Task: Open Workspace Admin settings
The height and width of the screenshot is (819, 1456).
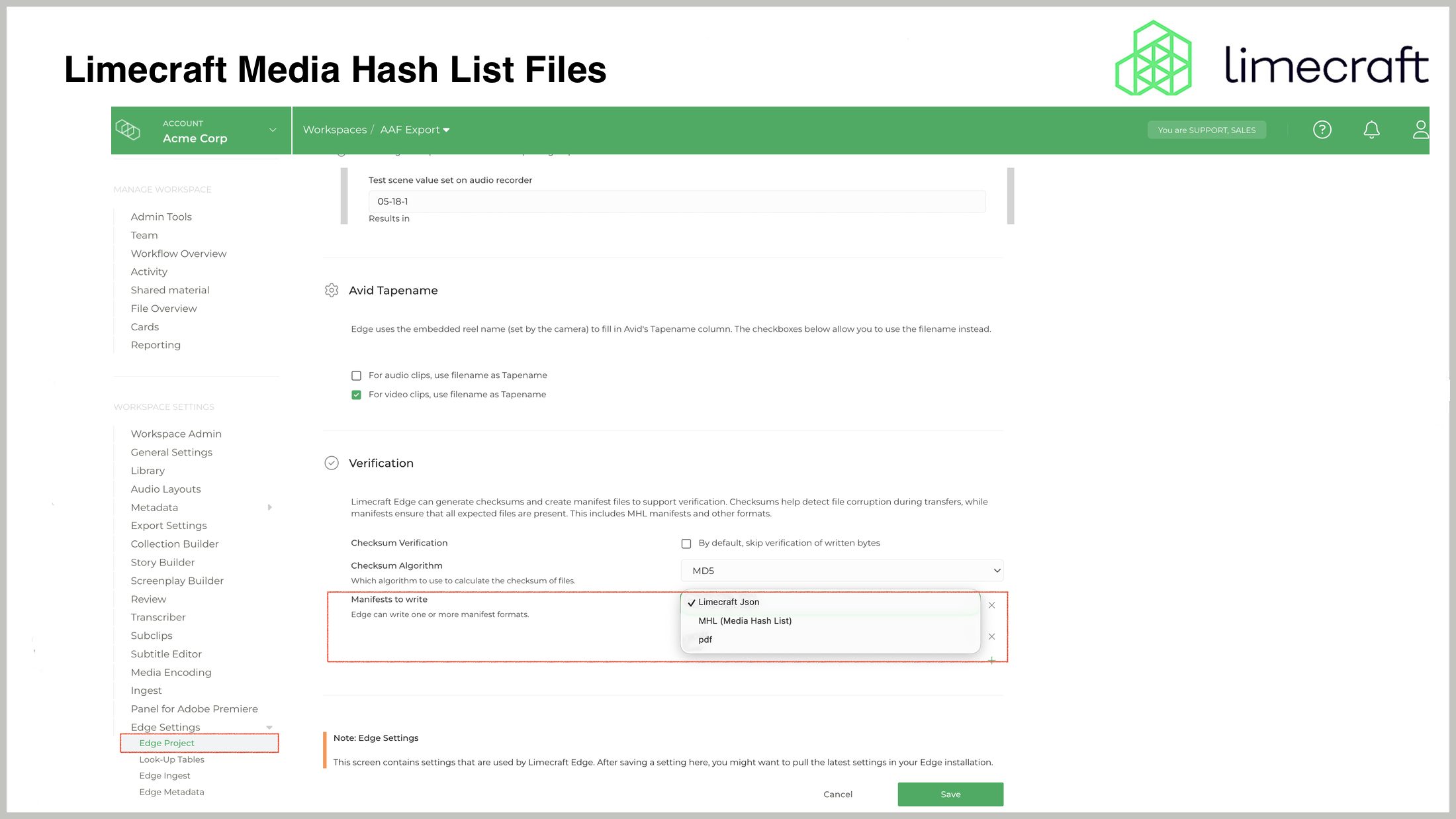Action: pyautogui.click(x=176, y=434)
